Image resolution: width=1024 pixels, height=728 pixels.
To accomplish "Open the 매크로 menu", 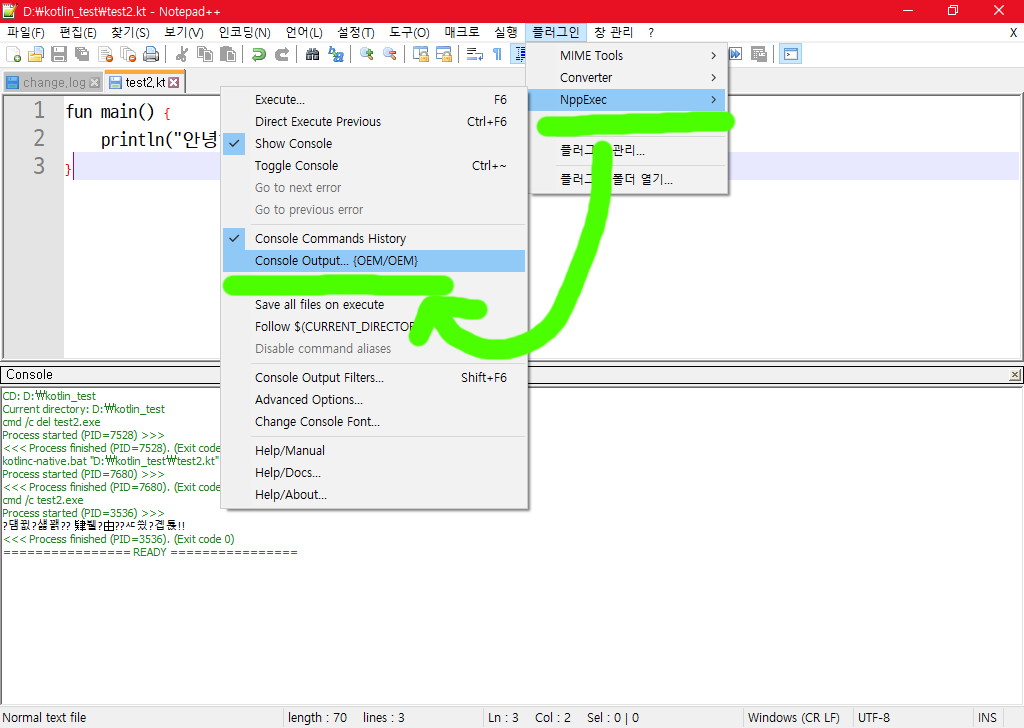I will click(x=462, y=32).
